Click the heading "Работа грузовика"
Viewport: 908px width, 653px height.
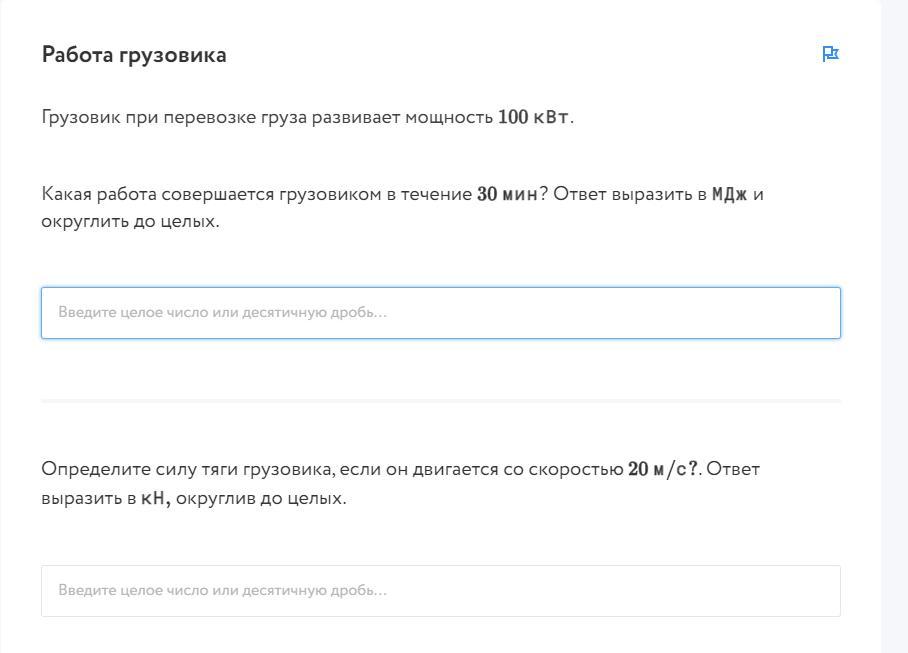click(x=134, y=55)
